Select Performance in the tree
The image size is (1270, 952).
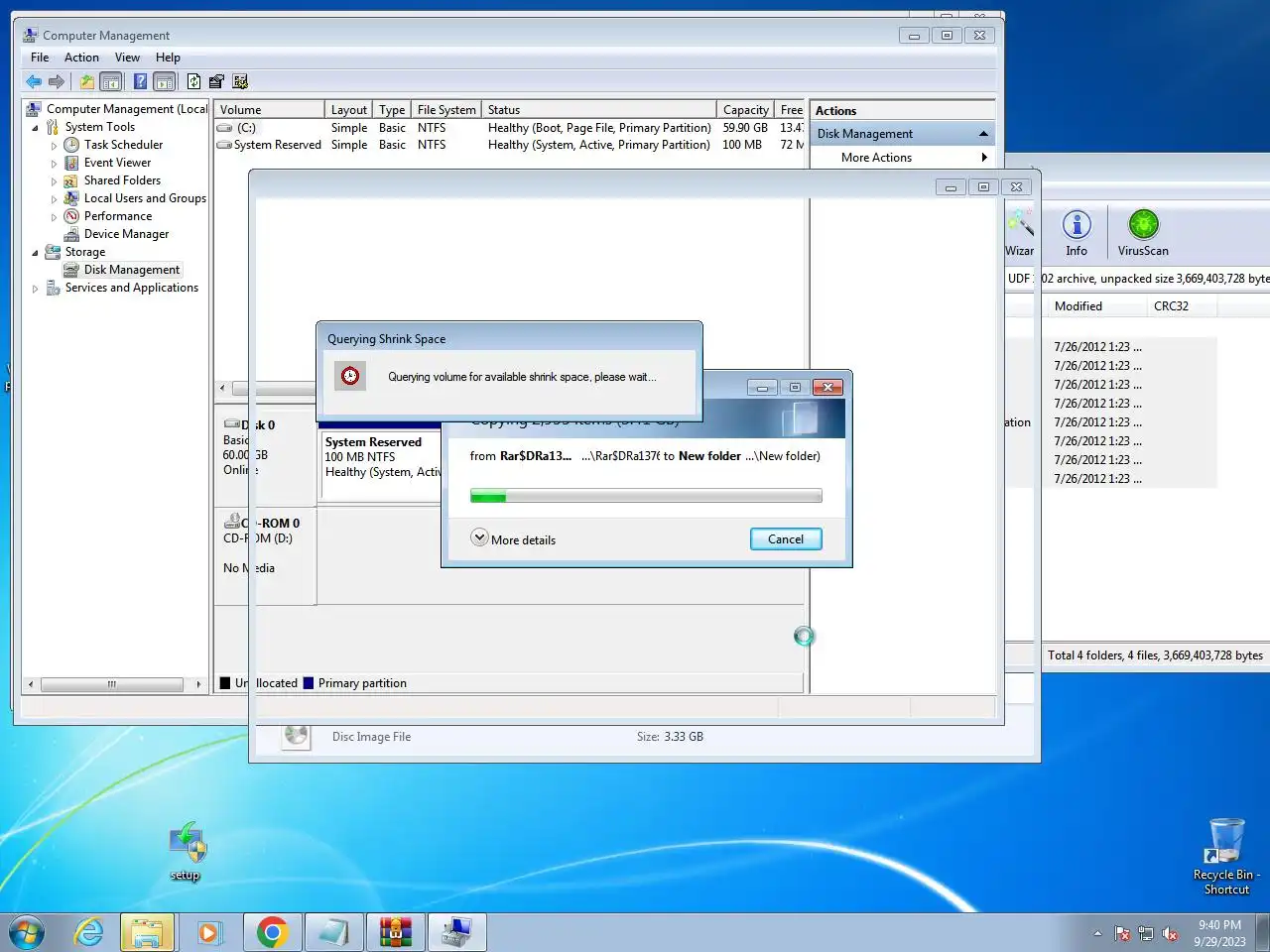pyautogui.click(x=118, y=216)
